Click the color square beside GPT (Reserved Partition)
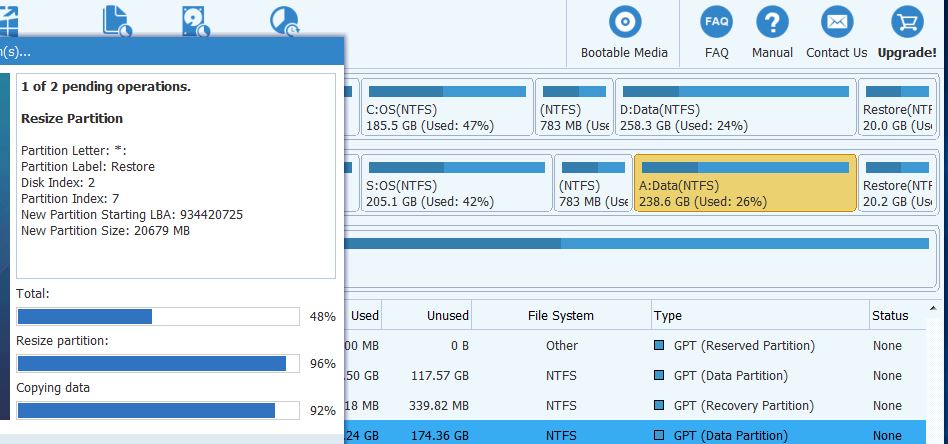The height and width of the screenshot is (444, 948). click(x=659, y=345)
